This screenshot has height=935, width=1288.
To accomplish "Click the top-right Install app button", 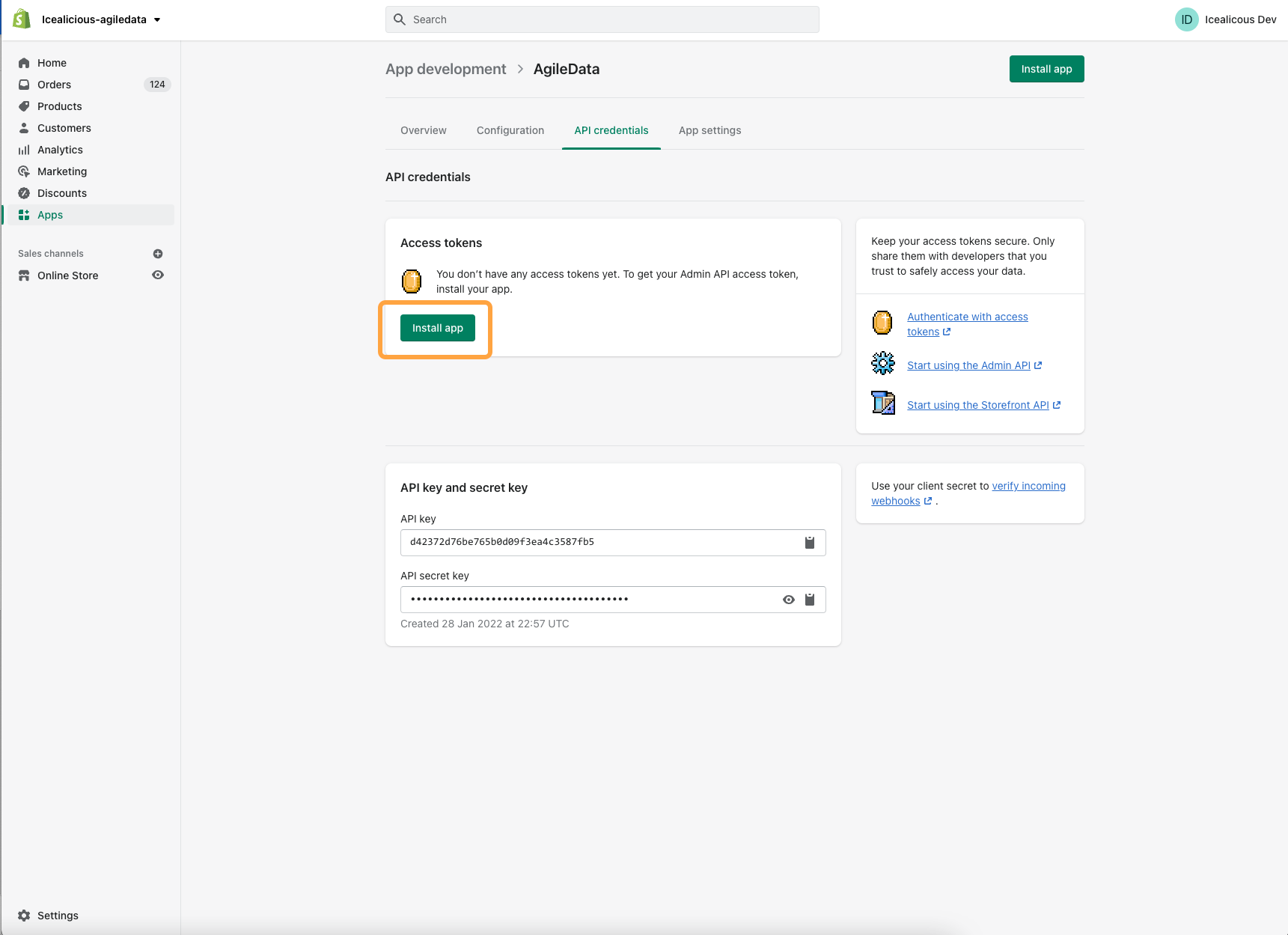I will click(1046, 69).
